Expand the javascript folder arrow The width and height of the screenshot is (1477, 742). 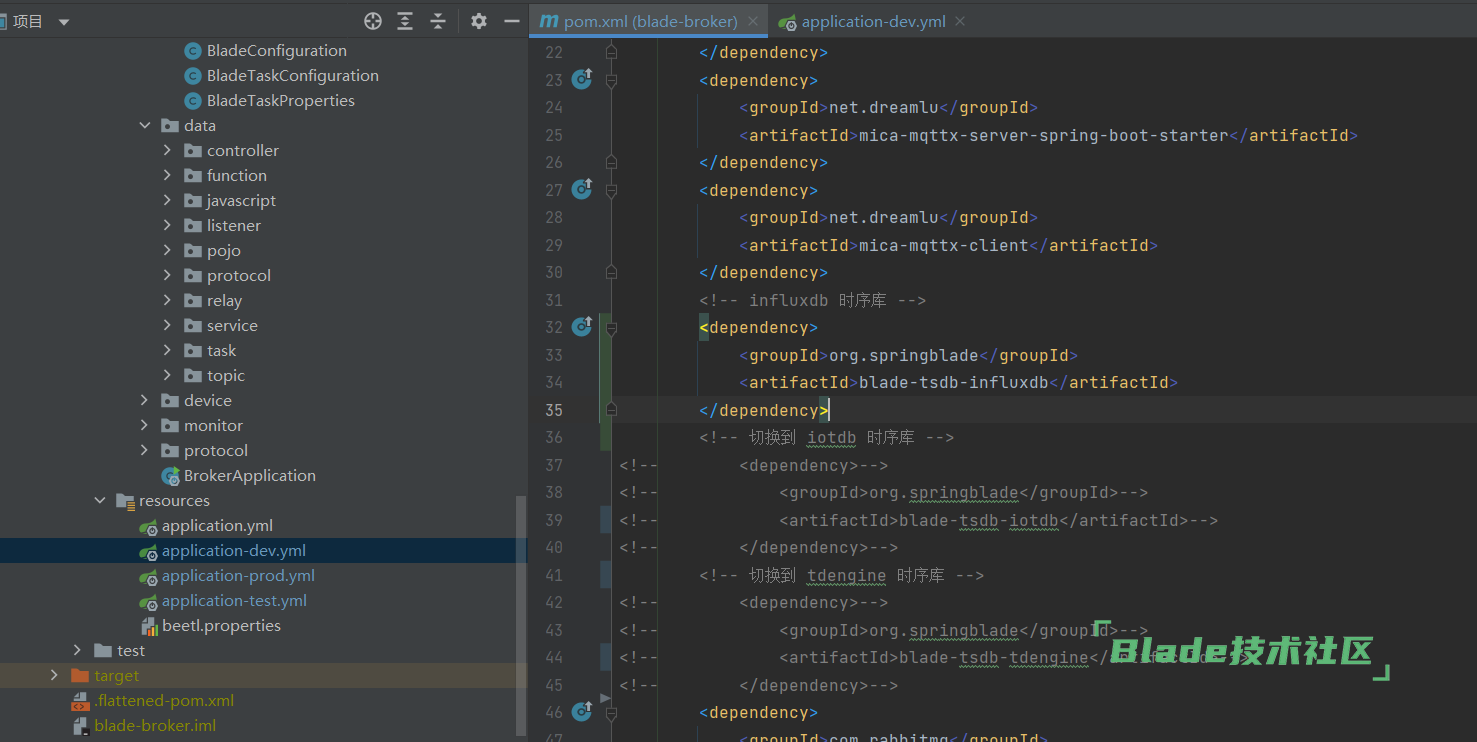(x=168, y=201)
